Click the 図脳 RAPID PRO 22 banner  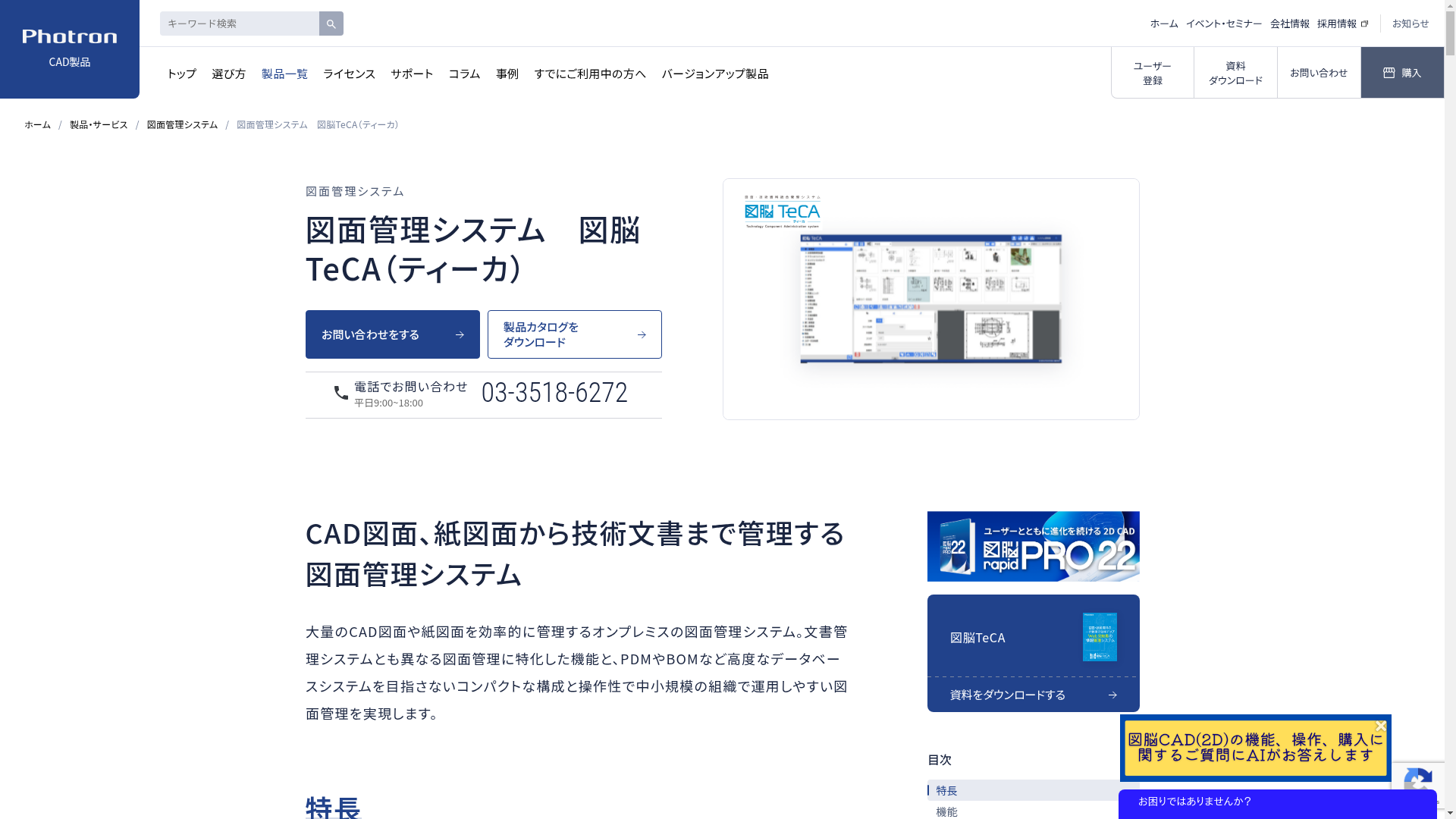click(x=1033, y=546)
